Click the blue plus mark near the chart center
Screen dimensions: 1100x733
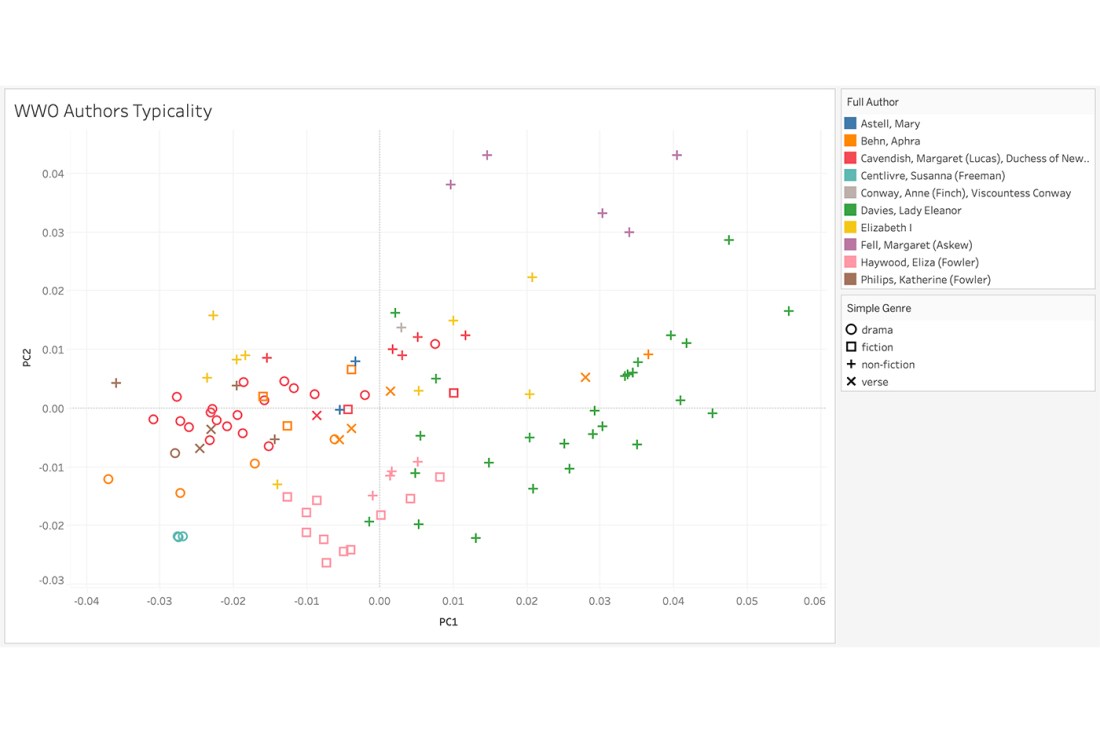pos(355,360)
